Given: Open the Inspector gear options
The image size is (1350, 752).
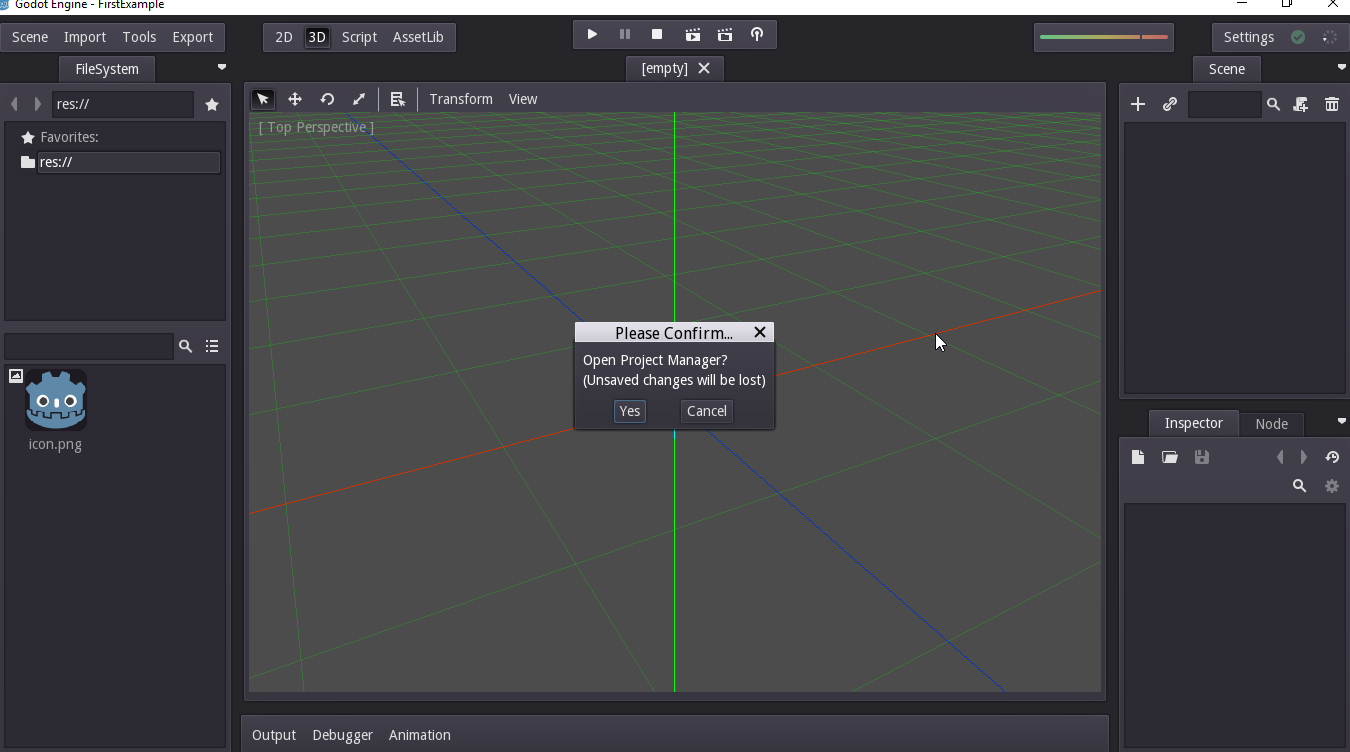Looking at the screenshot, I should tap(1332, 486).
